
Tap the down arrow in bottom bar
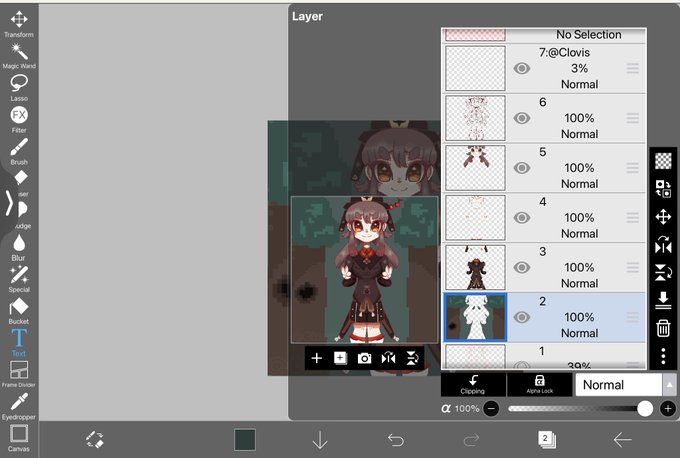point(320,440)
